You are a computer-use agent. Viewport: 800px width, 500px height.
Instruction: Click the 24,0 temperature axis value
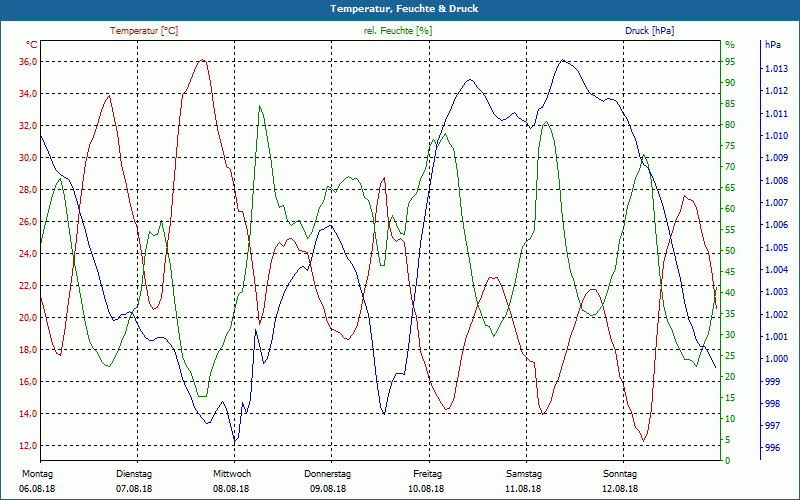[28, 254]
